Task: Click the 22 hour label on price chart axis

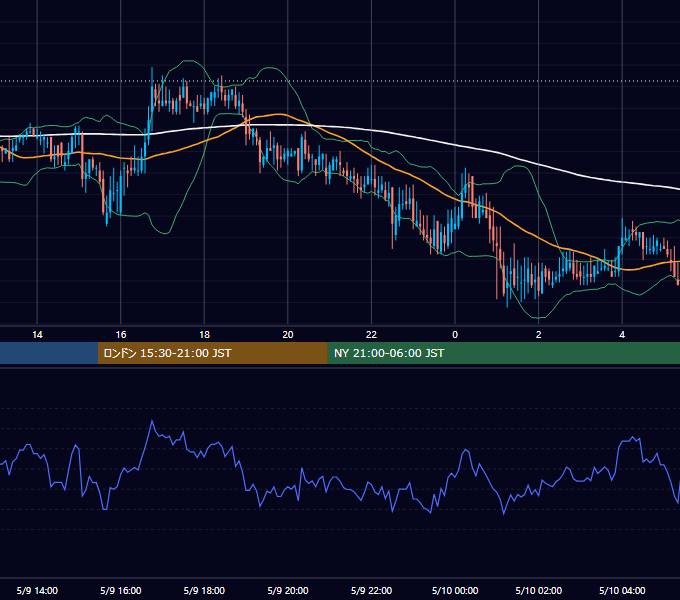Action: pos(372,335)
